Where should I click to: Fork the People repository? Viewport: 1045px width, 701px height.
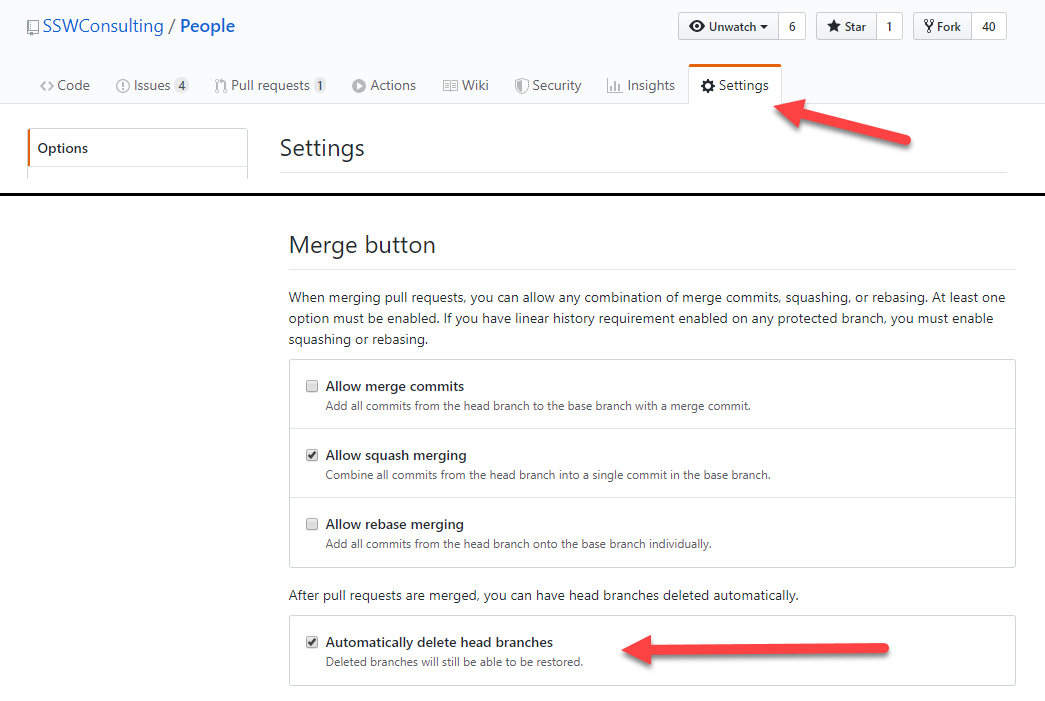(x=942, y=27)
